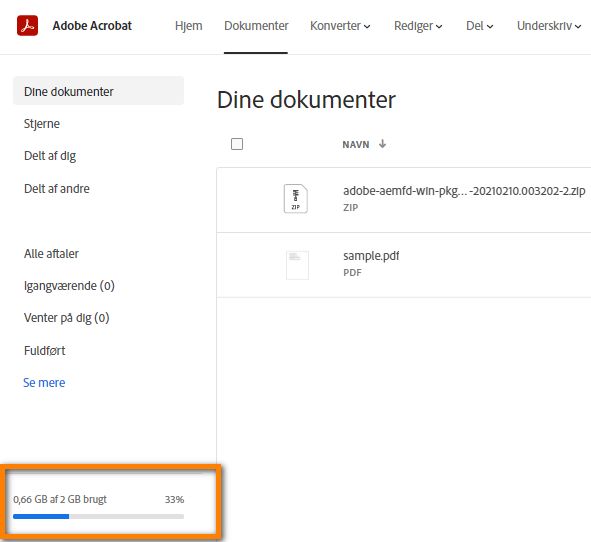Image resolution: width=591 pixels, height=542 pixels.
Task: Click the ZIP file icon
Action: coord(296,199)
